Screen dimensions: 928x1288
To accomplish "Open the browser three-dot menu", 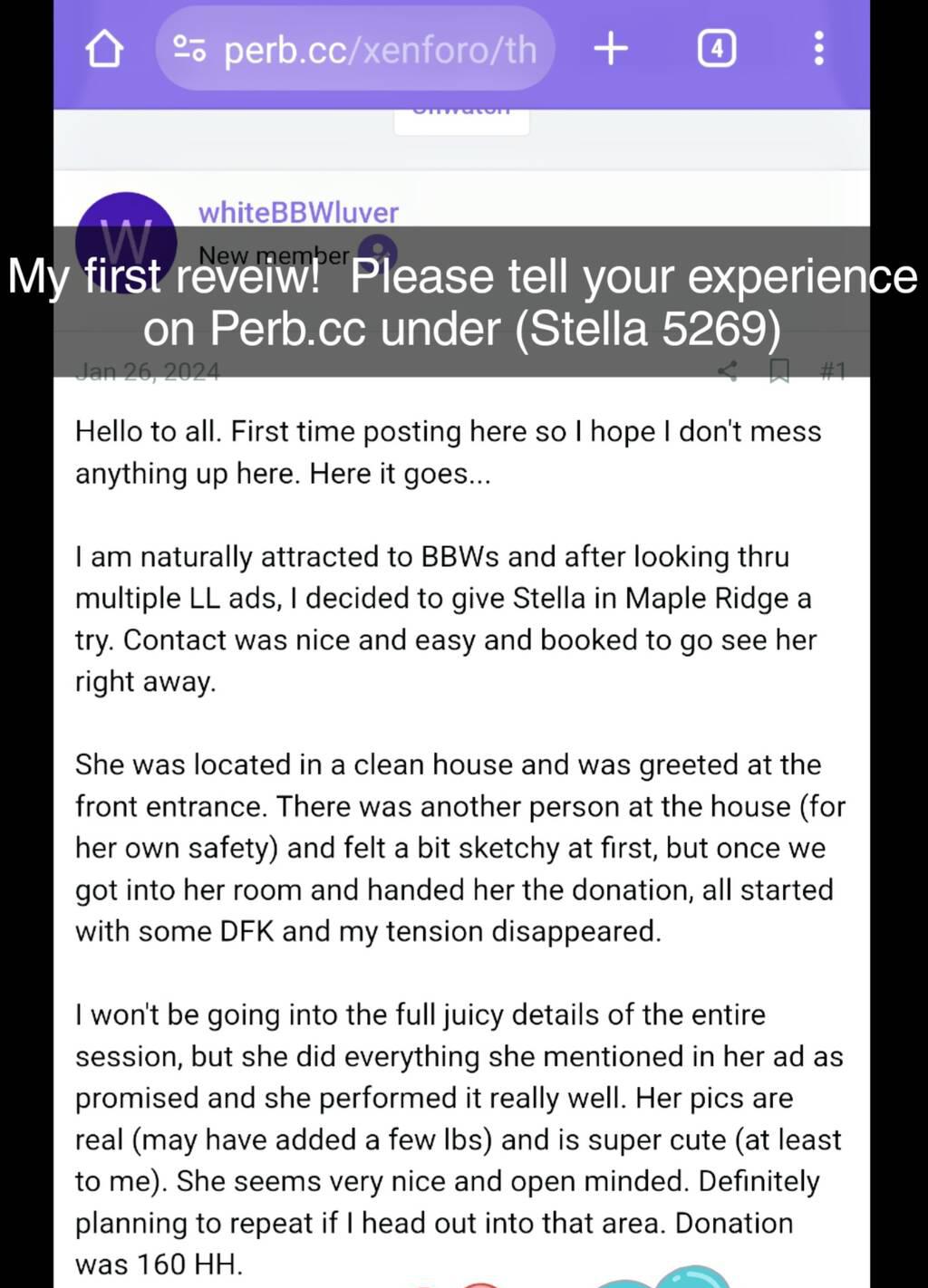I will tap(818, 49).
